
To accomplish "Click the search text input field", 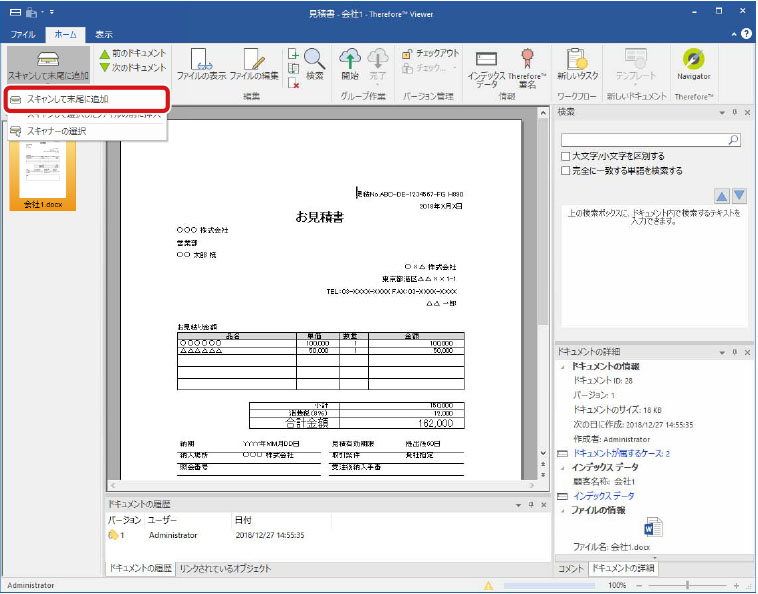I will [x=644, y=141].
